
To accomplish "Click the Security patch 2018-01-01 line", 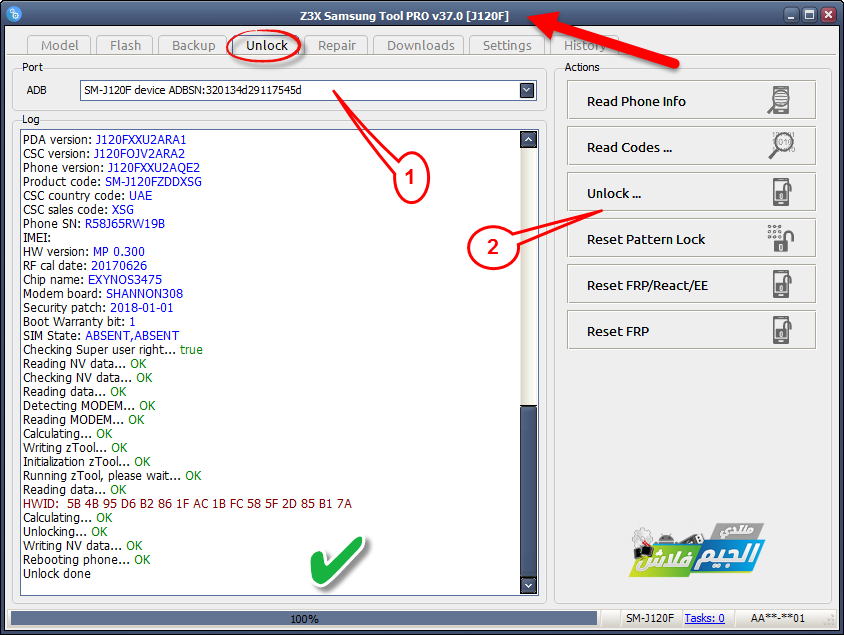I will (x=98, y=308).
